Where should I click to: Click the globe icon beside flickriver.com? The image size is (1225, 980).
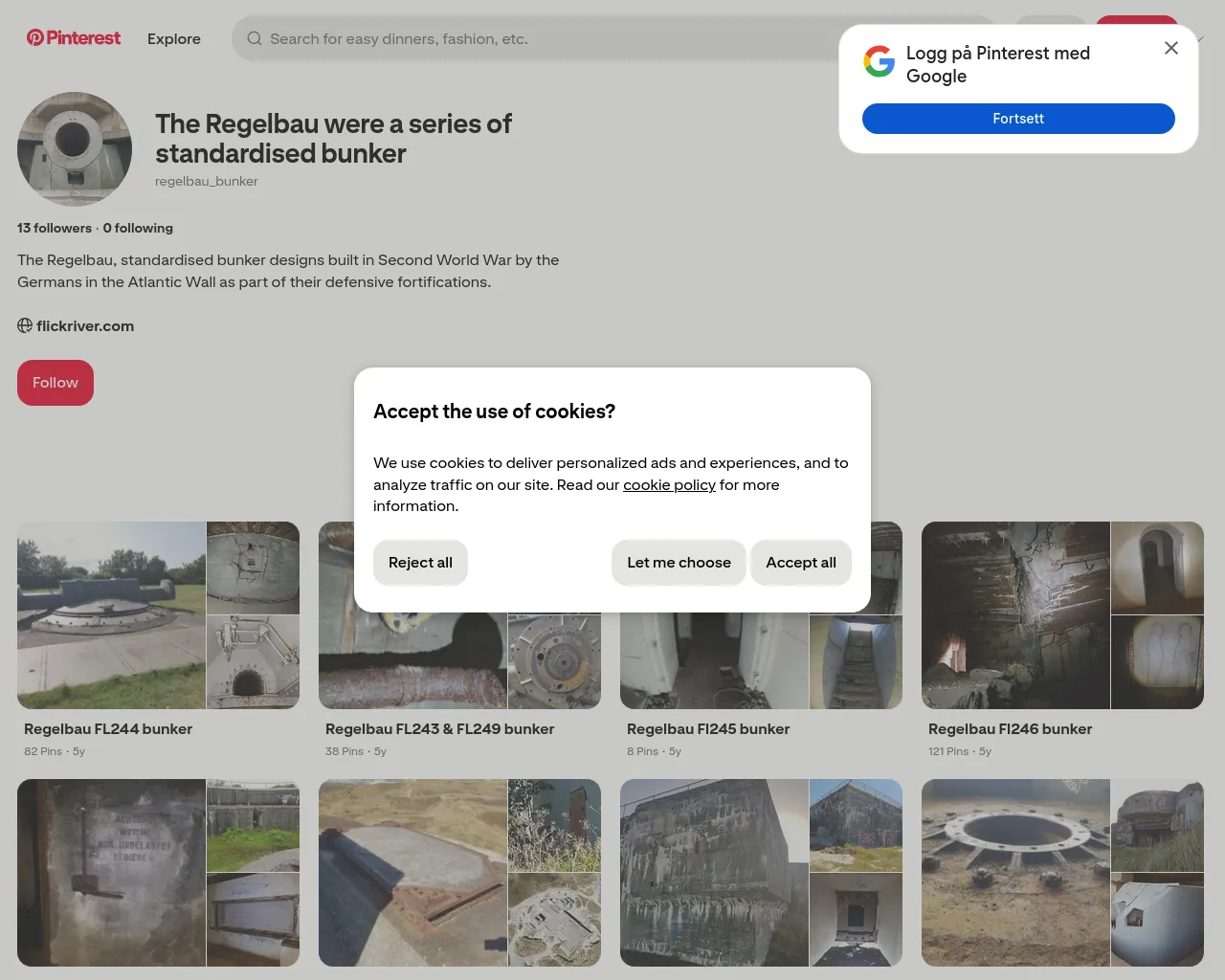tap(25, 325)
